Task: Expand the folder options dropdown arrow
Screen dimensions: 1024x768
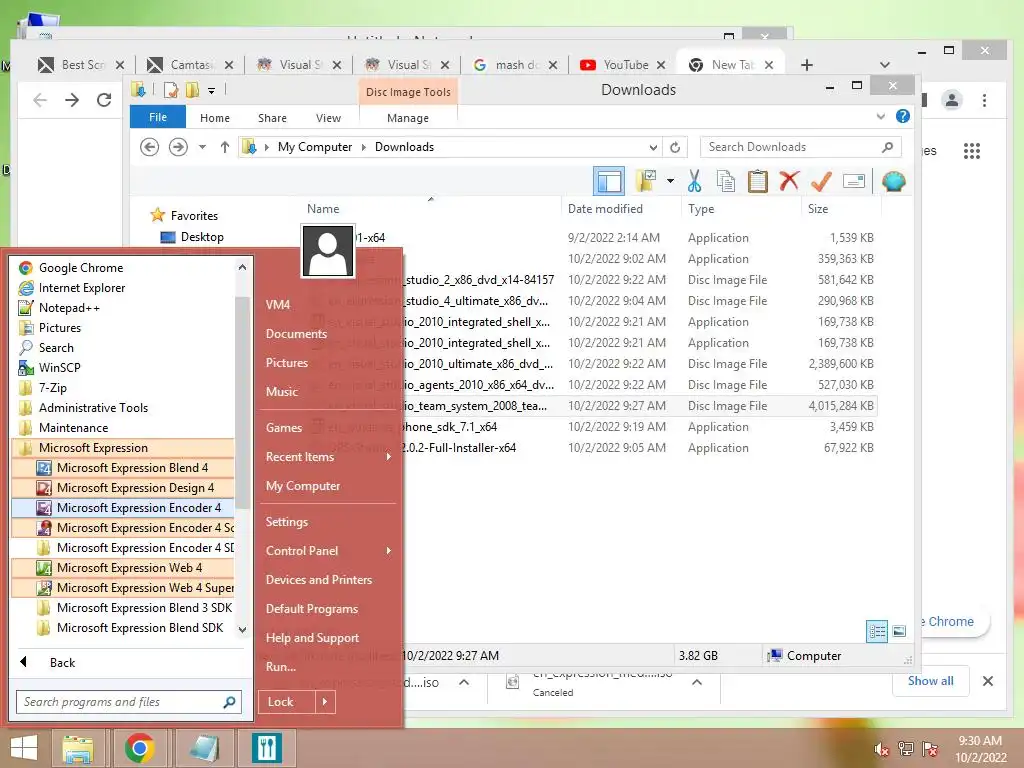Action: click(x=670, y=181)
